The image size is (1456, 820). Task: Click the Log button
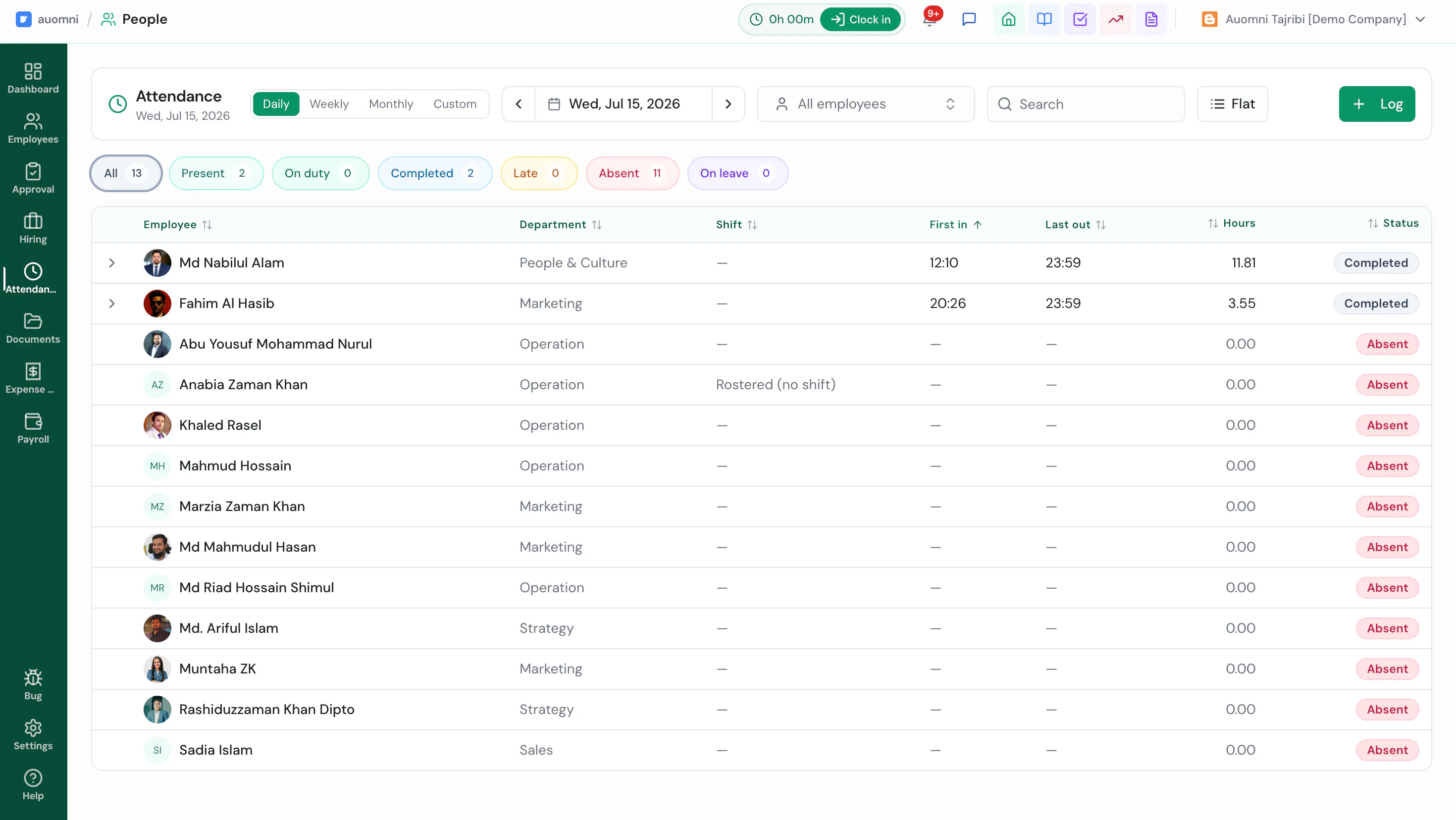click(x=1377, y=104)
